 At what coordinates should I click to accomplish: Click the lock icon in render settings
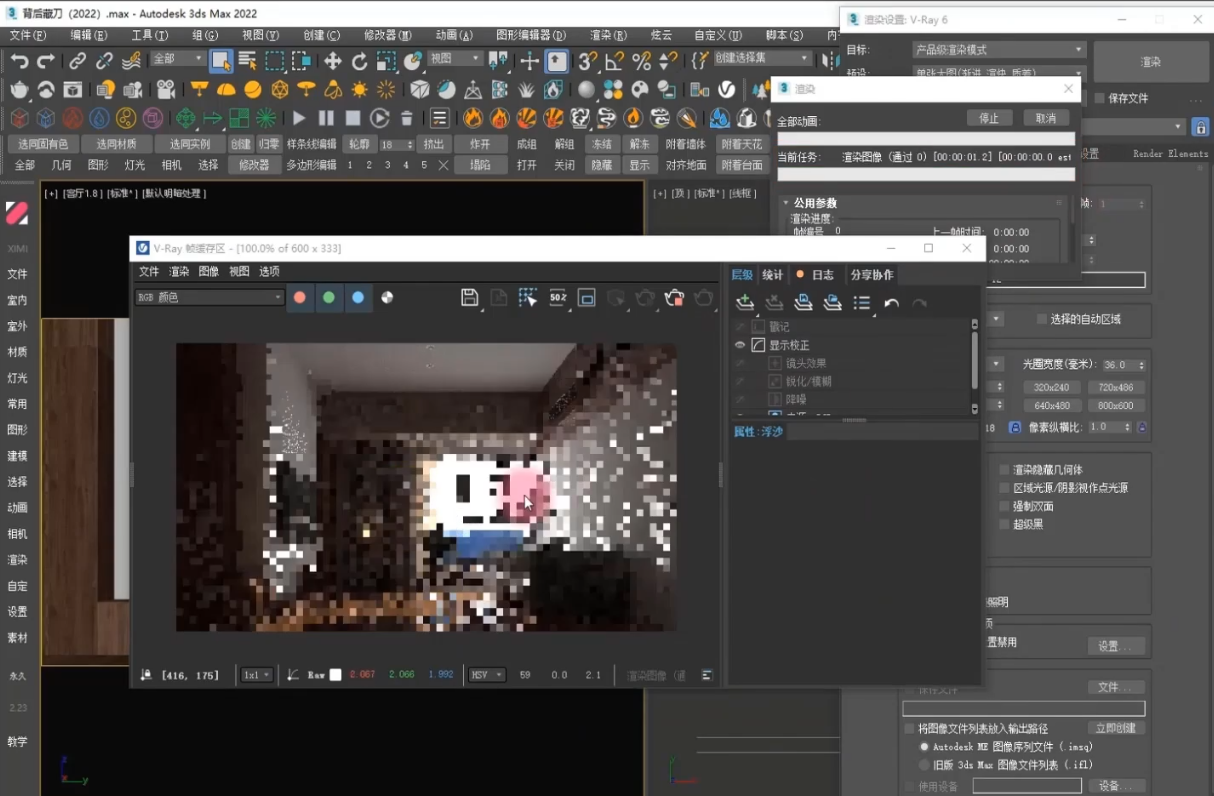point(1201,128)
